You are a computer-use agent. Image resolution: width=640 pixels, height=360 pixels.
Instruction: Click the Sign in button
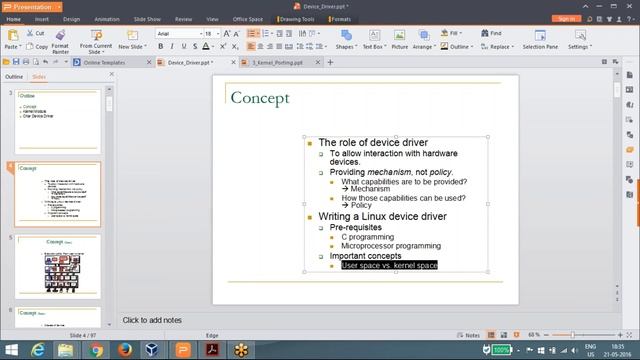566,19
